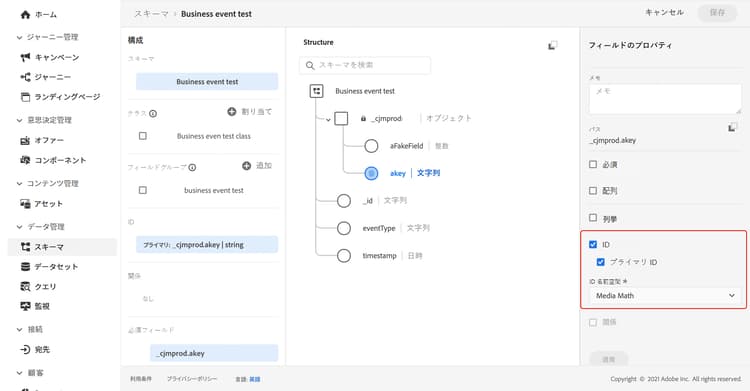Collapse the 接続 section
This screenshot has width=750, height=391.
point(19,330)
